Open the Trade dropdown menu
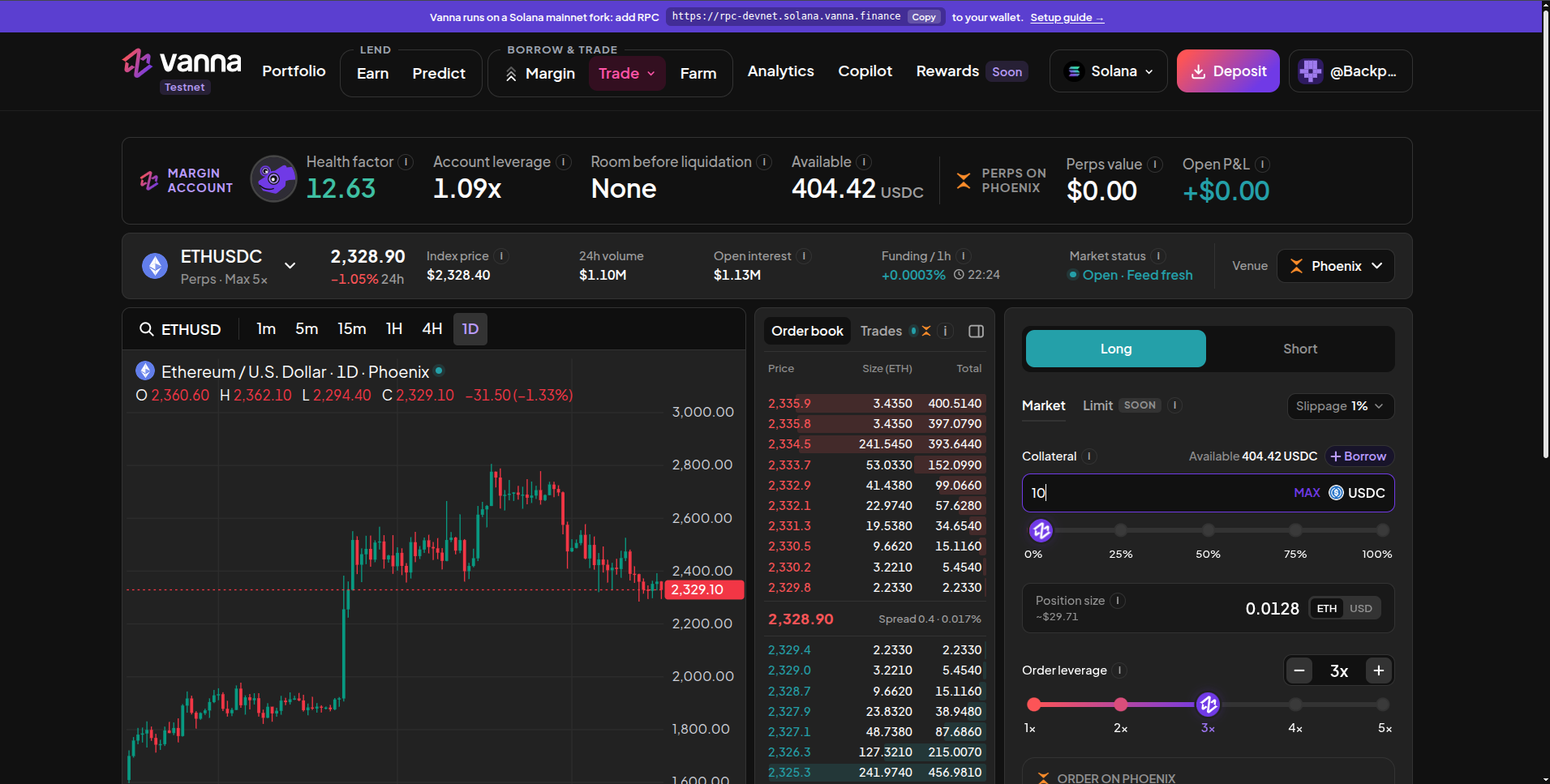 627,73
